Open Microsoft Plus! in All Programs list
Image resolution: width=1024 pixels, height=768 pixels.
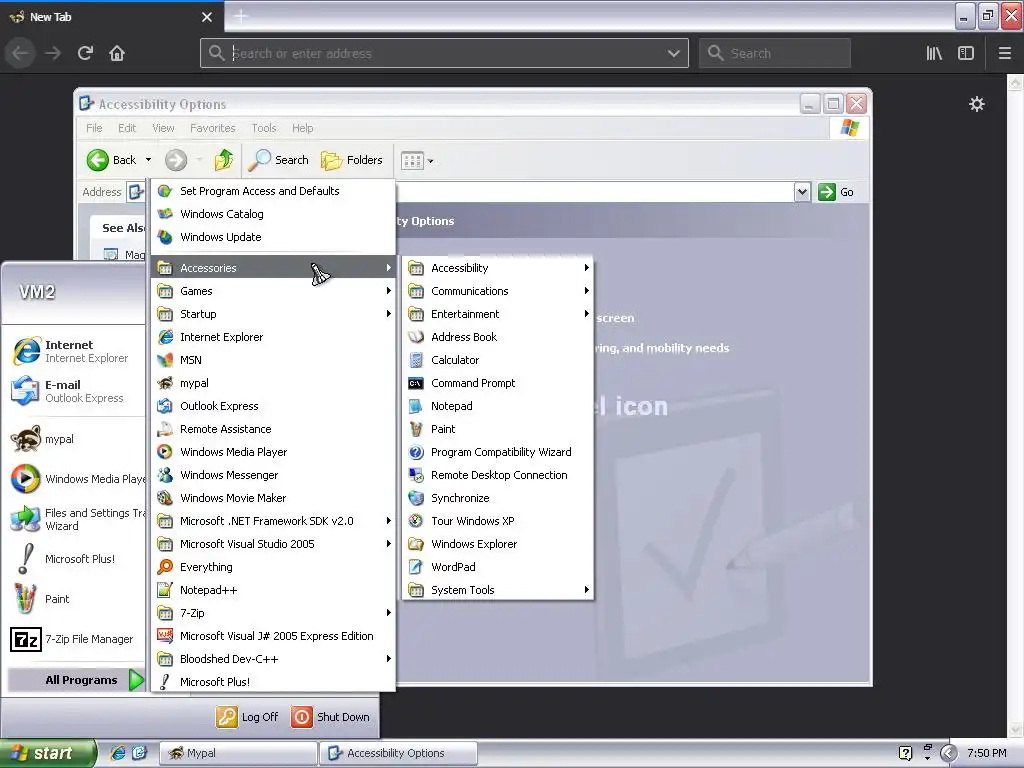273,682
